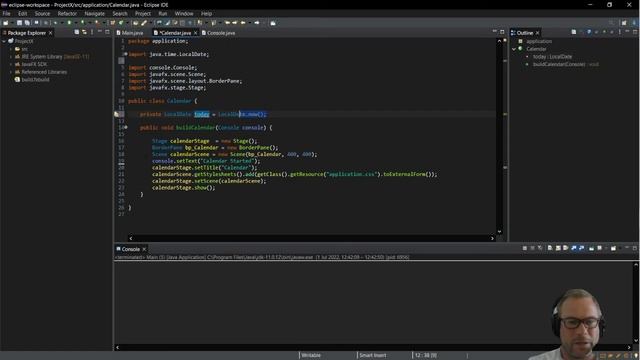Click the cursor position '12 : 38' status
The width and height of the screenshot is (640, 360).
click(425, 355)
